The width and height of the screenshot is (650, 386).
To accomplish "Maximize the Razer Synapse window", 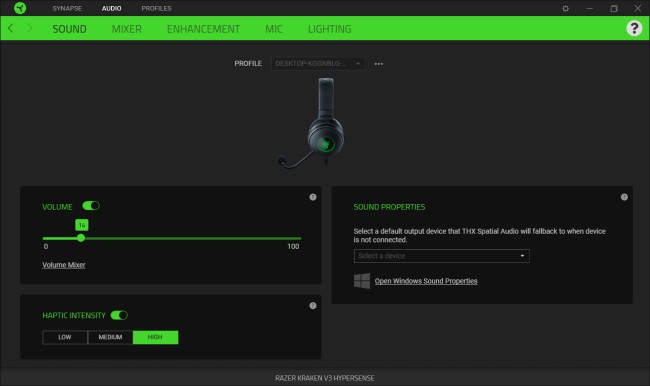I will tap(614, 8).
